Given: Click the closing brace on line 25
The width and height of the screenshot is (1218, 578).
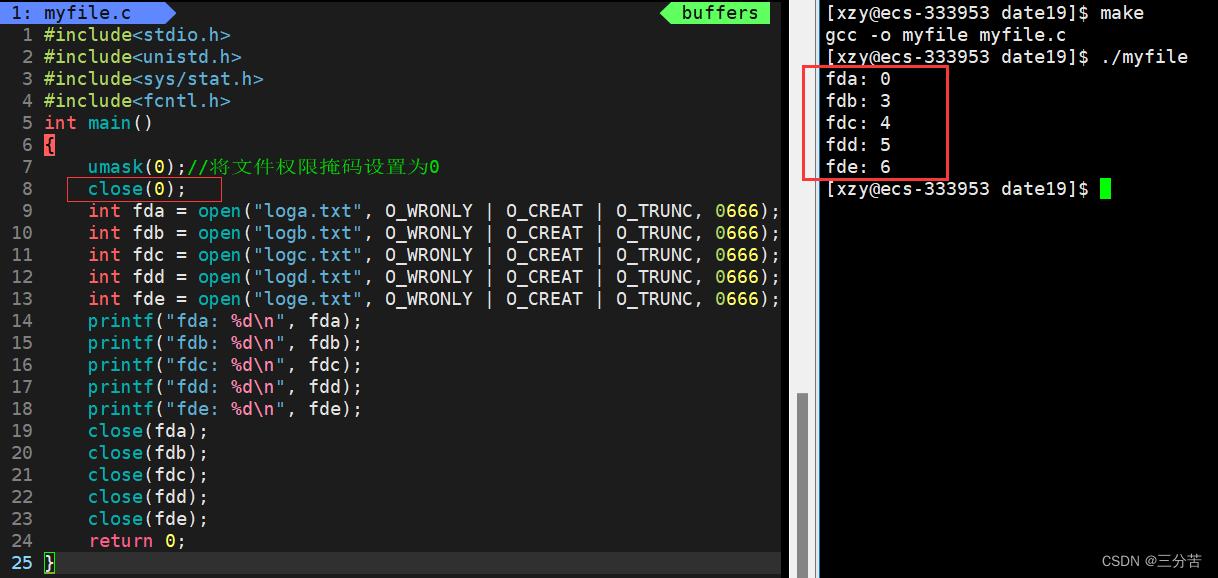Looking at the screenshot, I should coord(49,563).
